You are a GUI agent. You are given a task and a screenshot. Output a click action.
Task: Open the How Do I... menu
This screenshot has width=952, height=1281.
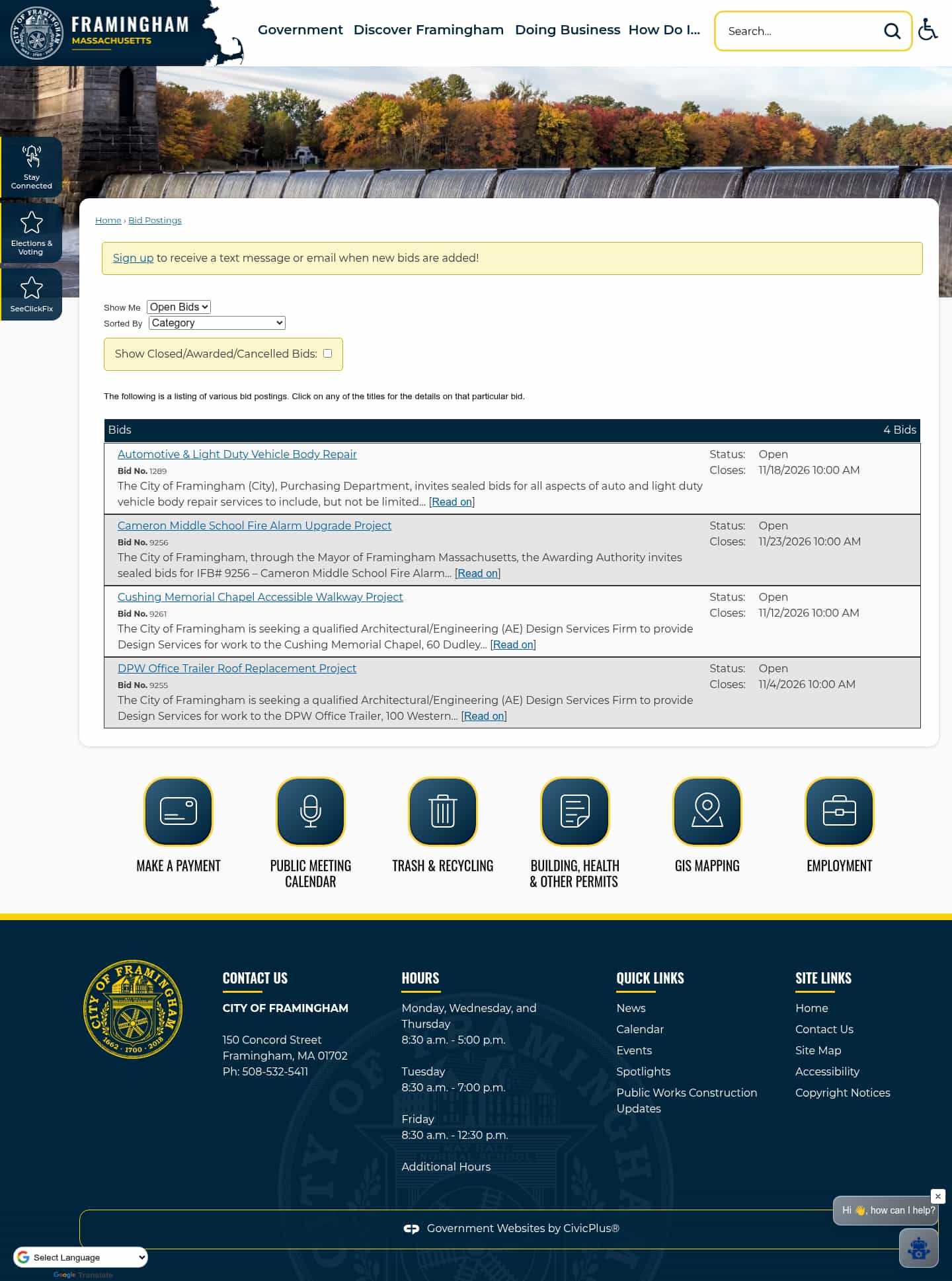click(664, 30)
